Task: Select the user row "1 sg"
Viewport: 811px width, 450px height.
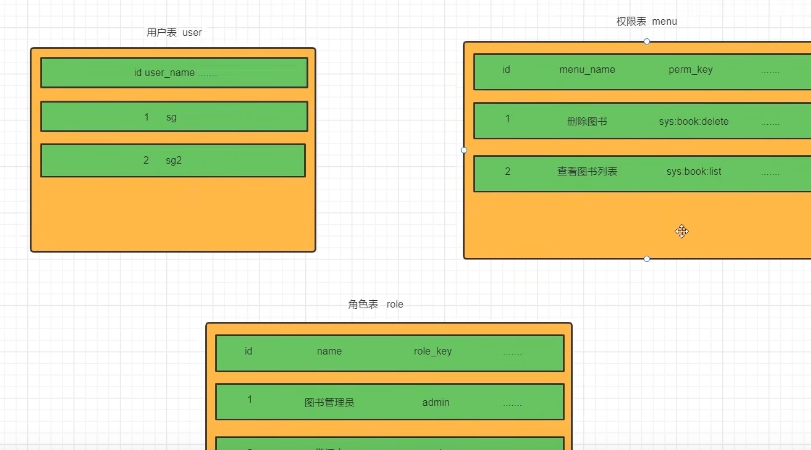Action: click(x=174, y=117)
